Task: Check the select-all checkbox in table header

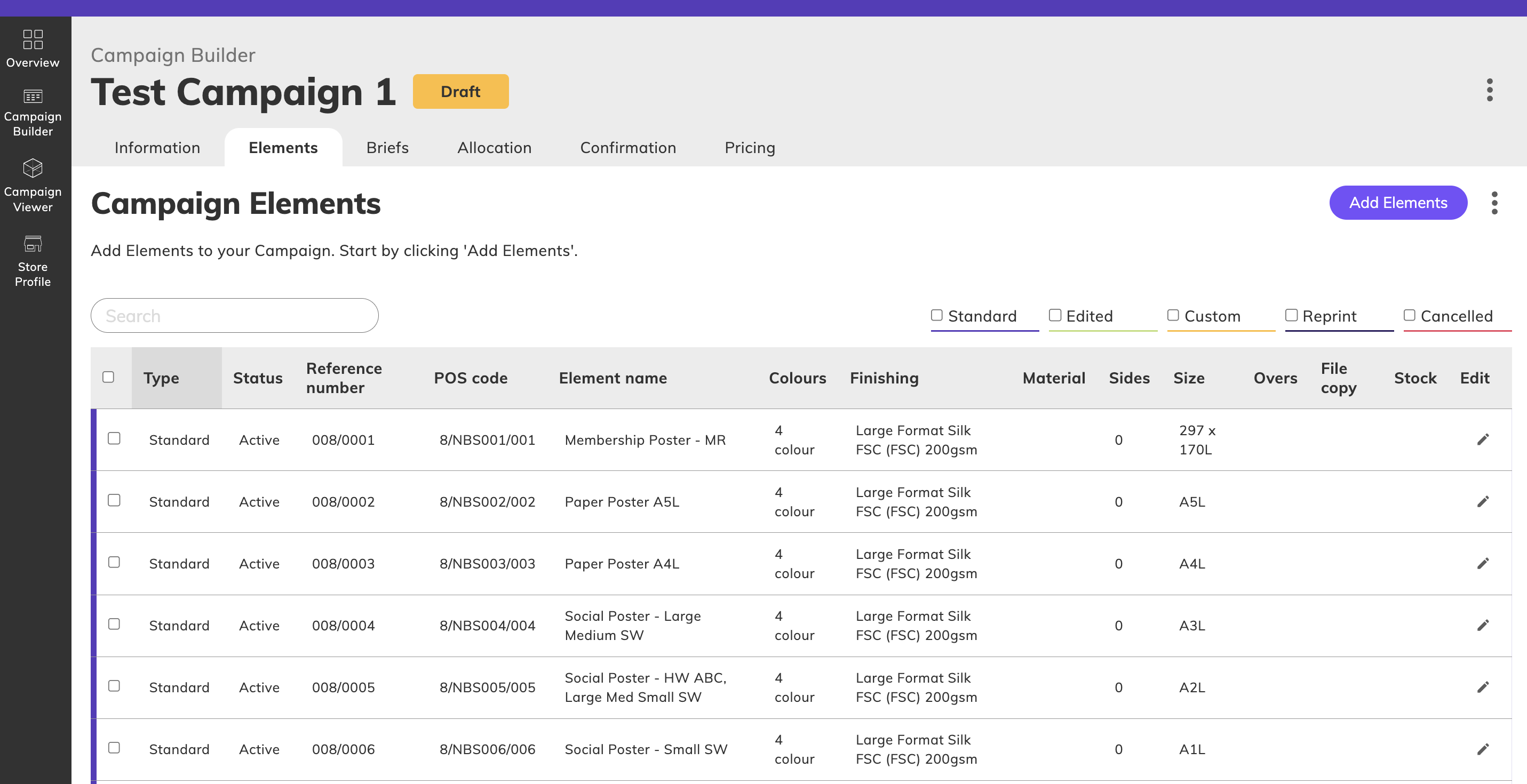Action: (x=108, y=378)
